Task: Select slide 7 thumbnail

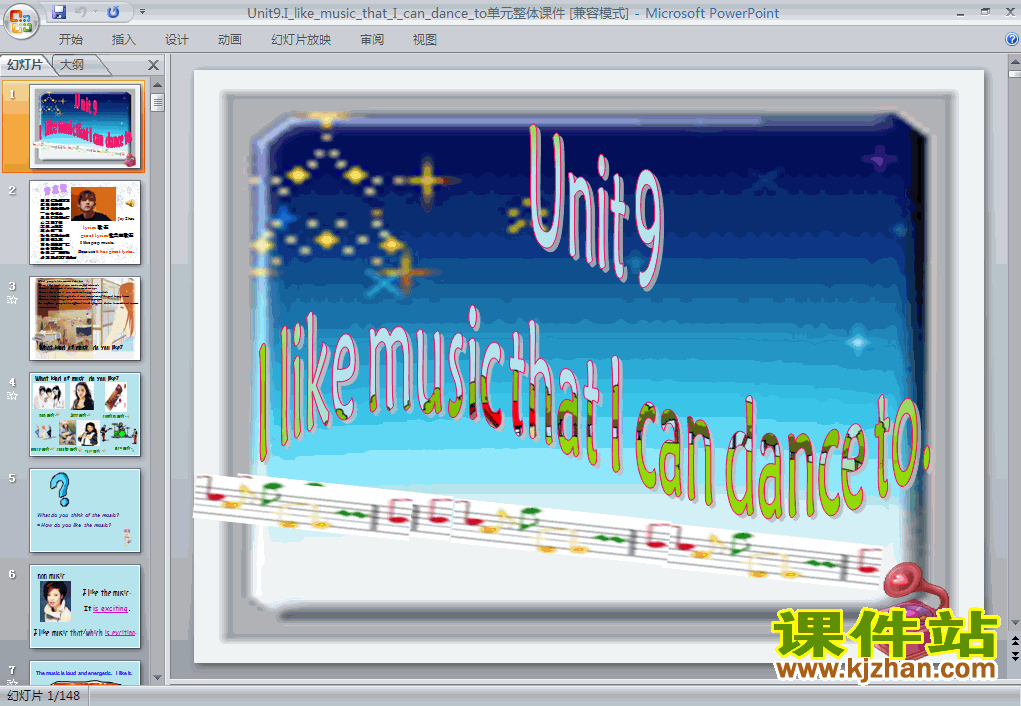Action: 85,672
